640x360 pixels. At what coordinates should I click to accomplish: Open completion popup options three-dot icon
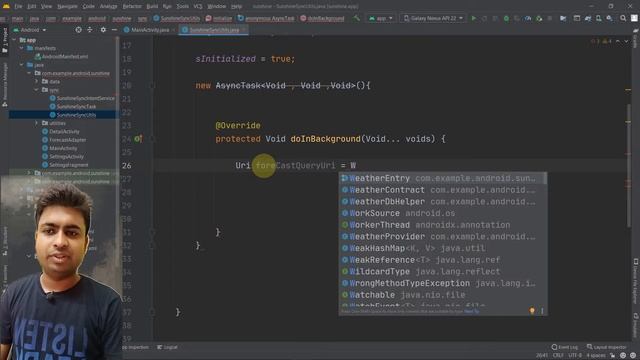tap(542, 311)
